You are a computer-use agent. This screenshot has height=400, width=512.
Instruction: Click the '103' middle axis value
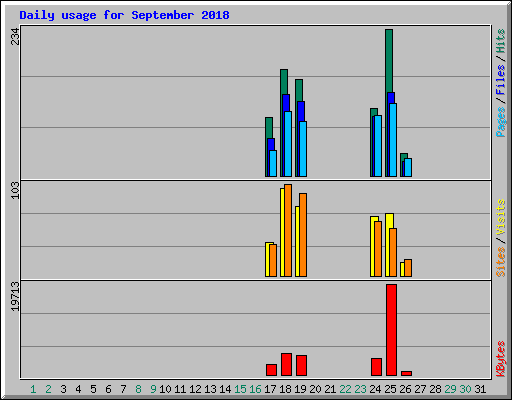click(15, 190)
